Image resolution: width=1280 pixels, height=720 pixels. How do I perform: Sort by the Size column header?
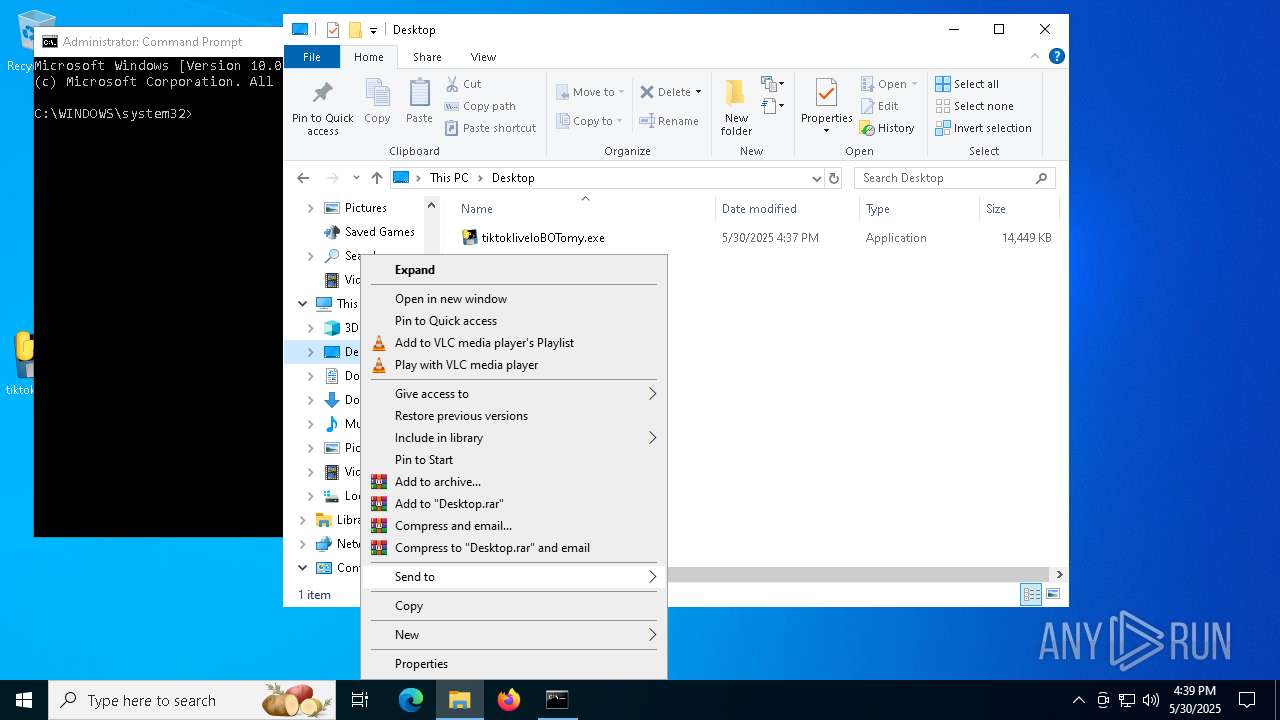click(x=1018, y=209)
